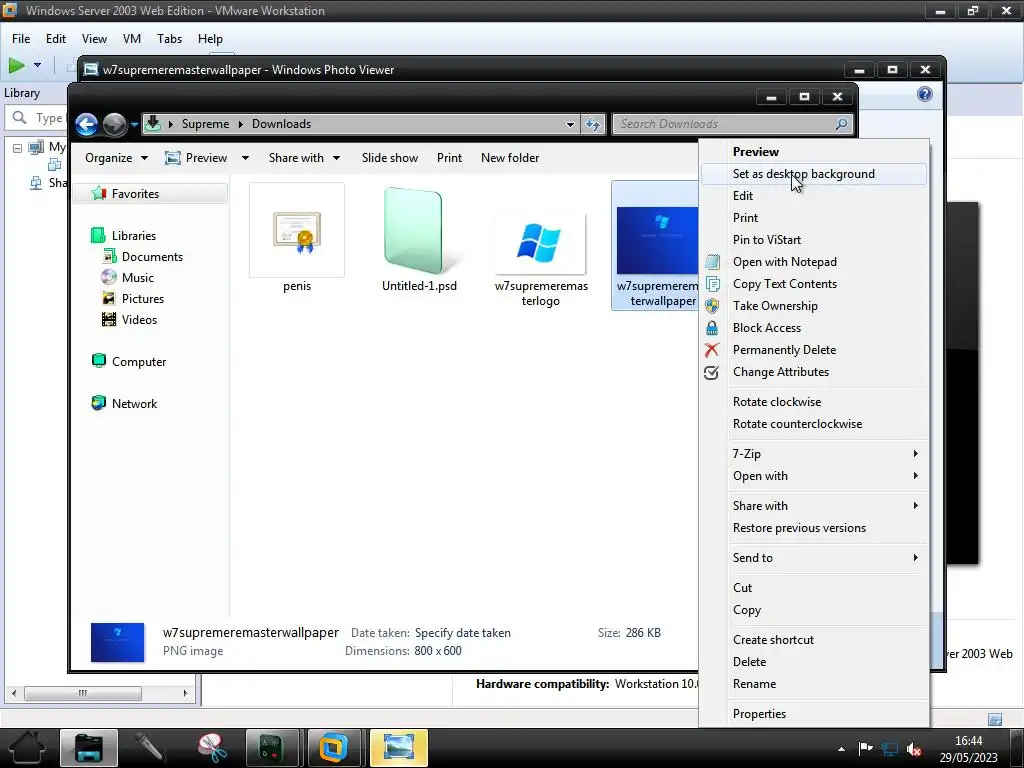Click the muted volume tray icon
This screenshot has width=1024, height=768.
[x=915, y=749]
